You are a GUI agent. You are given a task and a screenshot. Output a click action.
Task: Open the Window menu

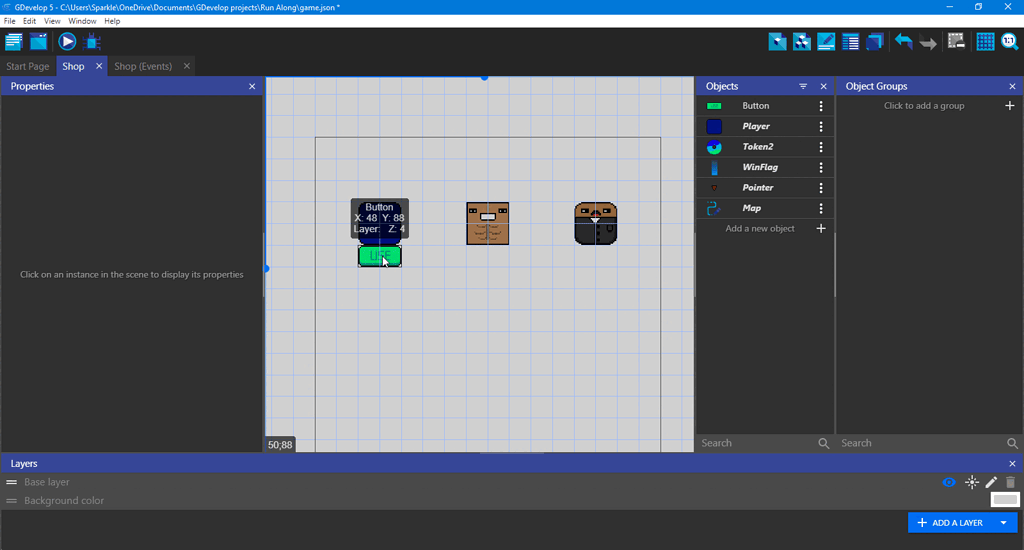pos(82,21)
